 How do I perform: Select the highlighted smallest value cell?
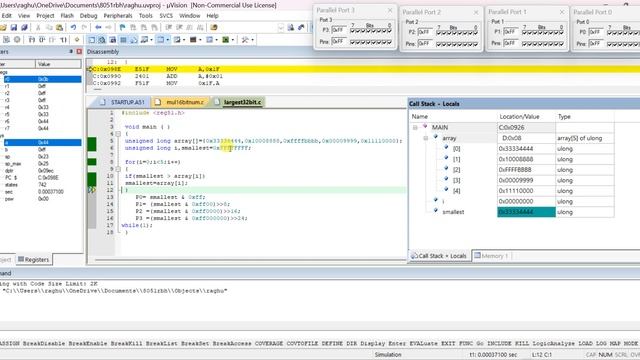tap(526, 212)
